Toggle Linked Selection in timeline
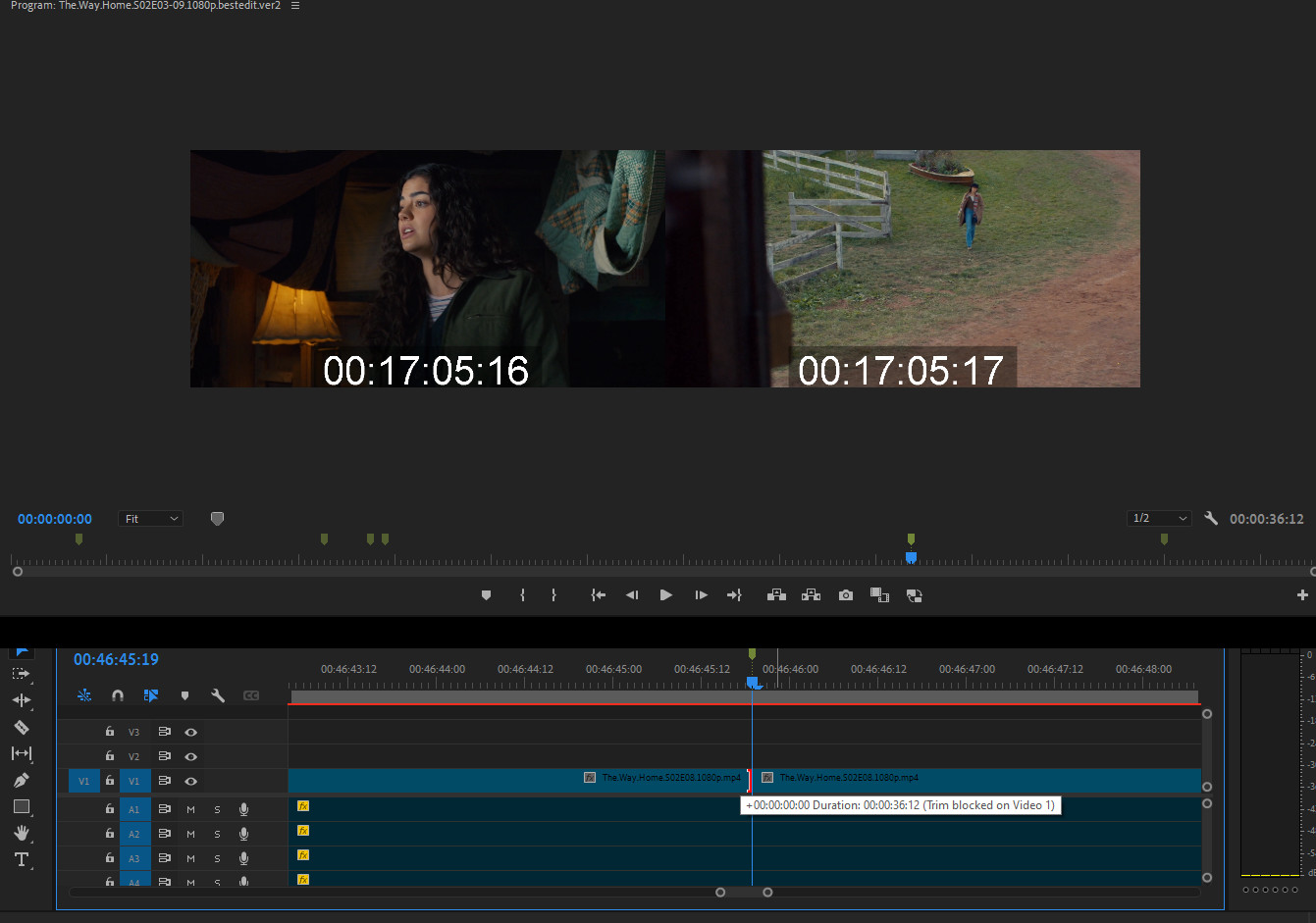1316x923 pixels. [x=151, y=695]
